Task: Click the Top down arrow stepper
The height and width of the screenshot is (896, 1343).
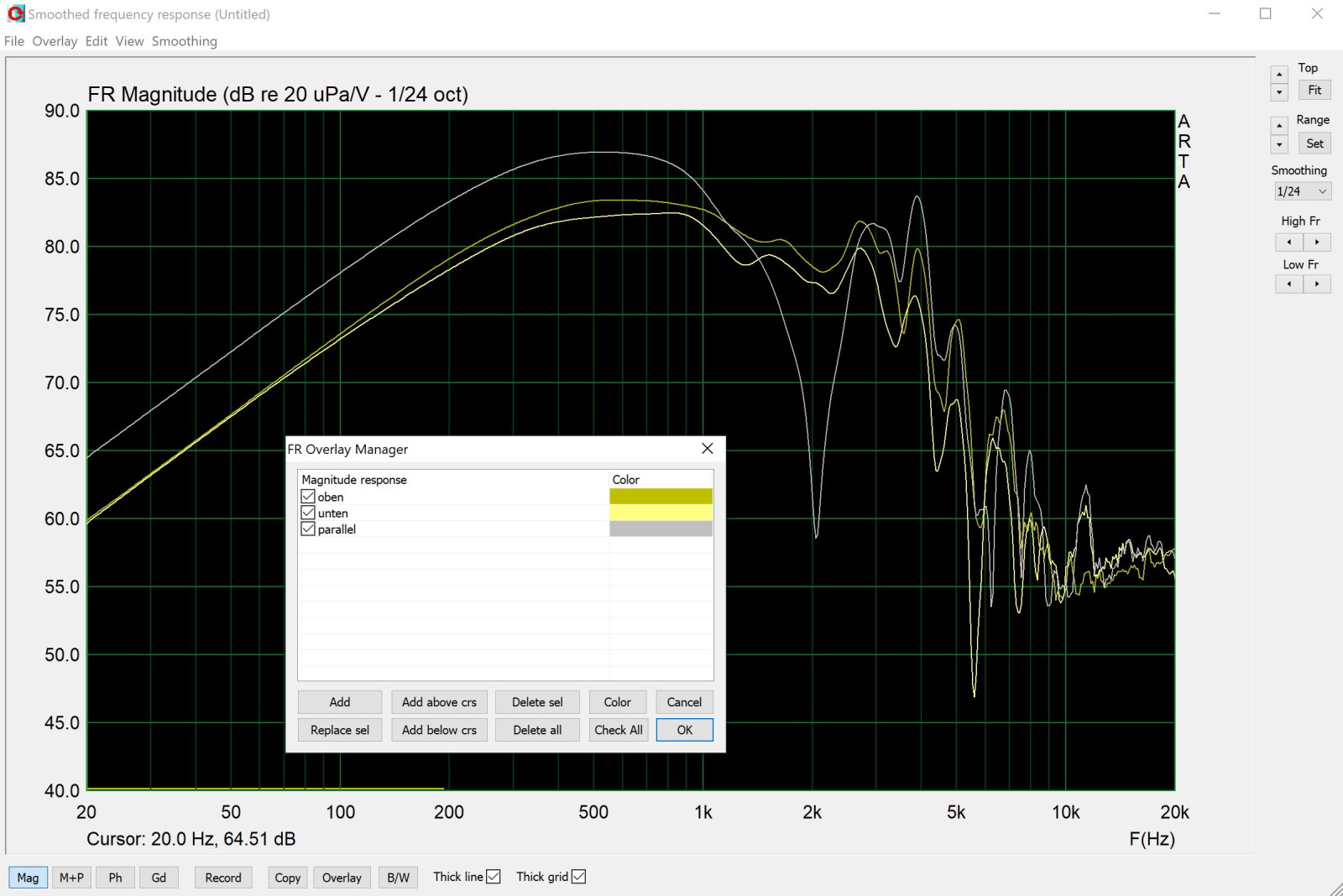Action: (1279, 92)
